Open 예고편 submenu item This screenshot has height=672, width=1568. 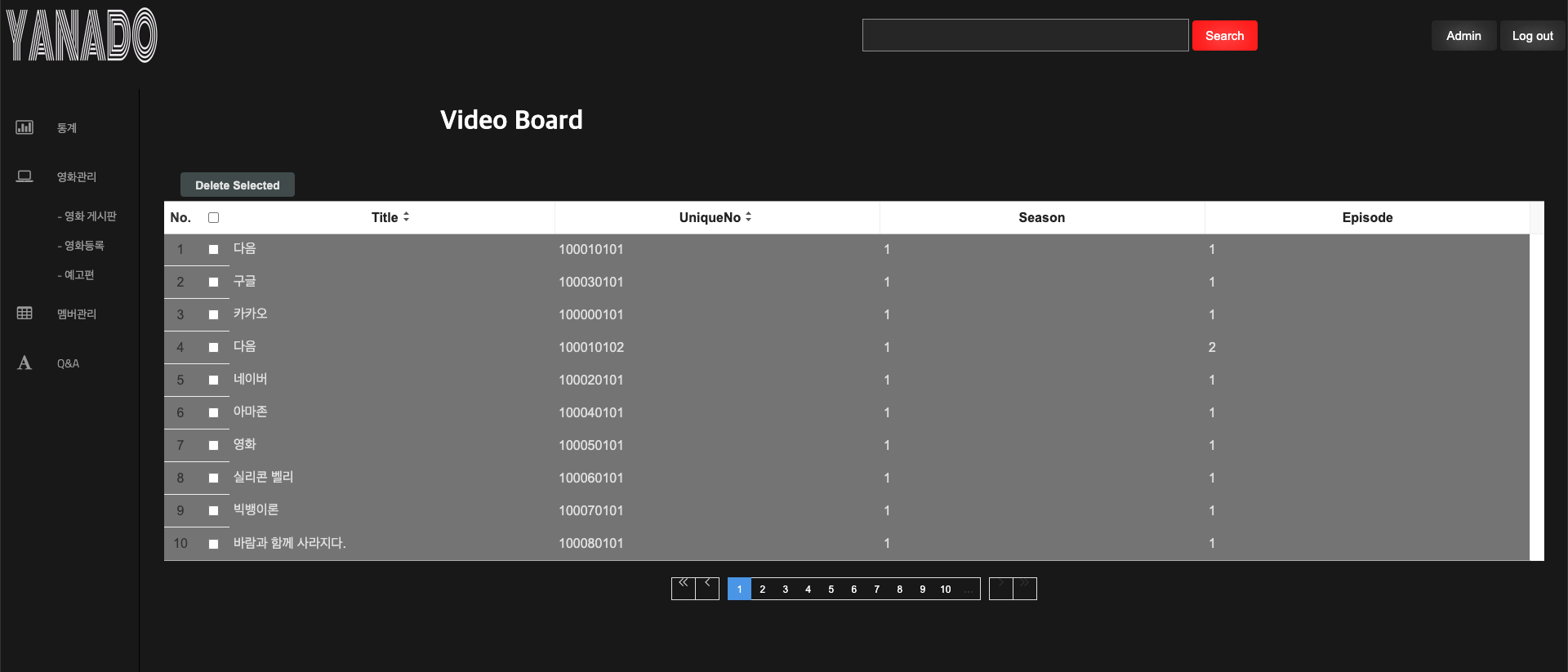click(76, 275)
